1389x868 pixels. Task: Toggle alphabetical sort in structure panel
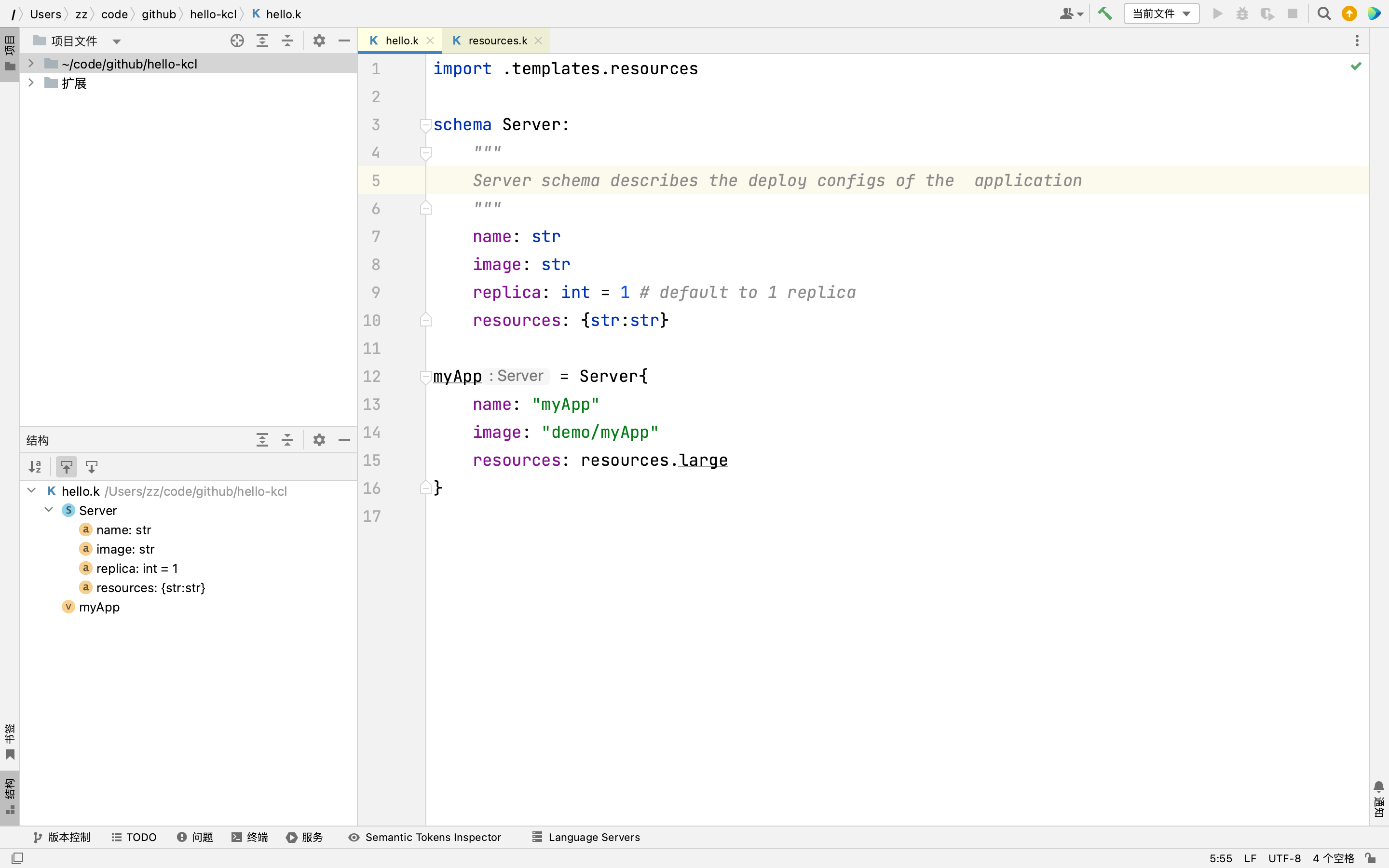tap(35, 467)
